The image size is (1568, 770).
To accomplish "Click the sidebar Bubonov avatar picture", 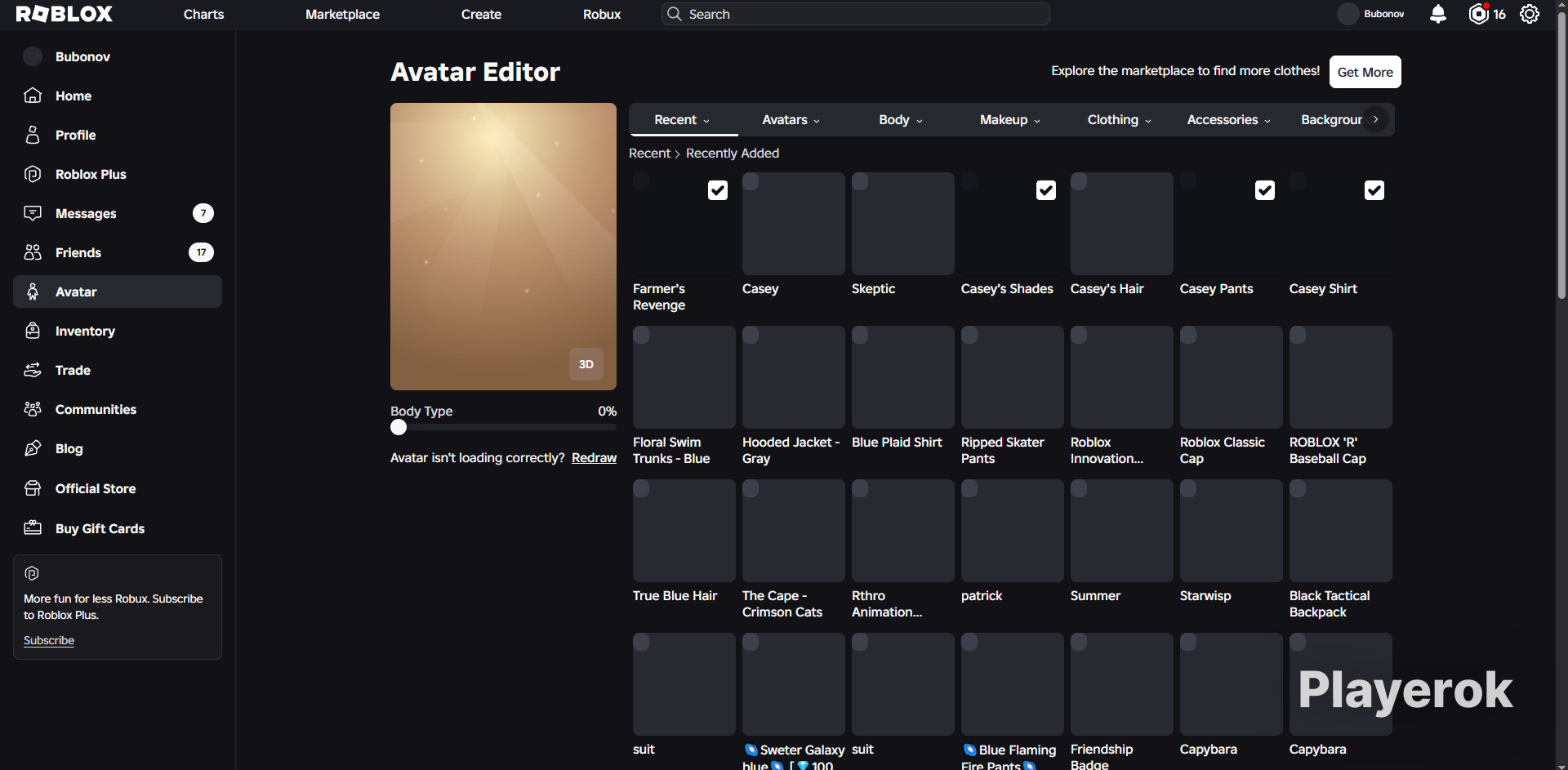I will [33, 56].
